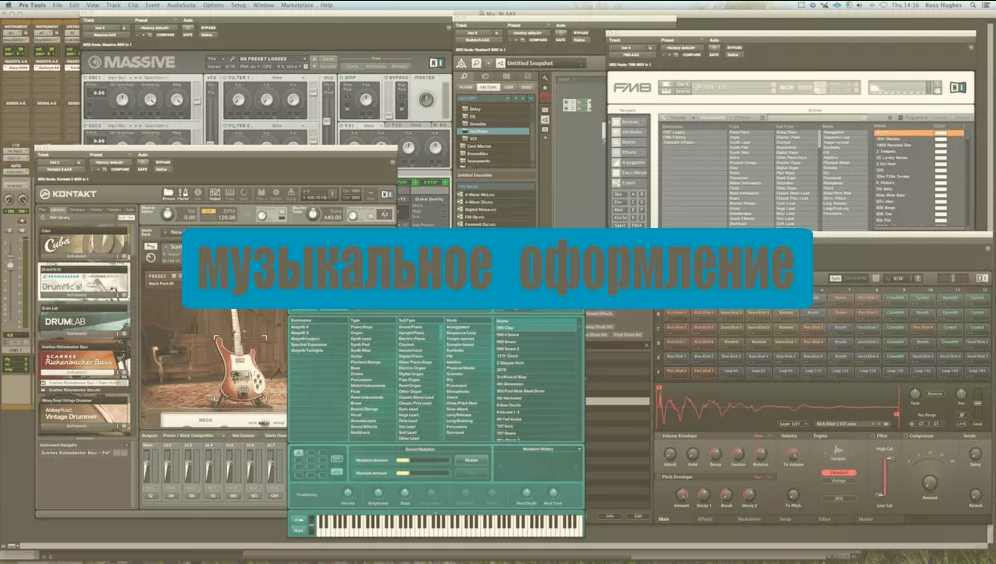Open Kontakt Options gear icon

pyautogui.click(x=276, y=192)
